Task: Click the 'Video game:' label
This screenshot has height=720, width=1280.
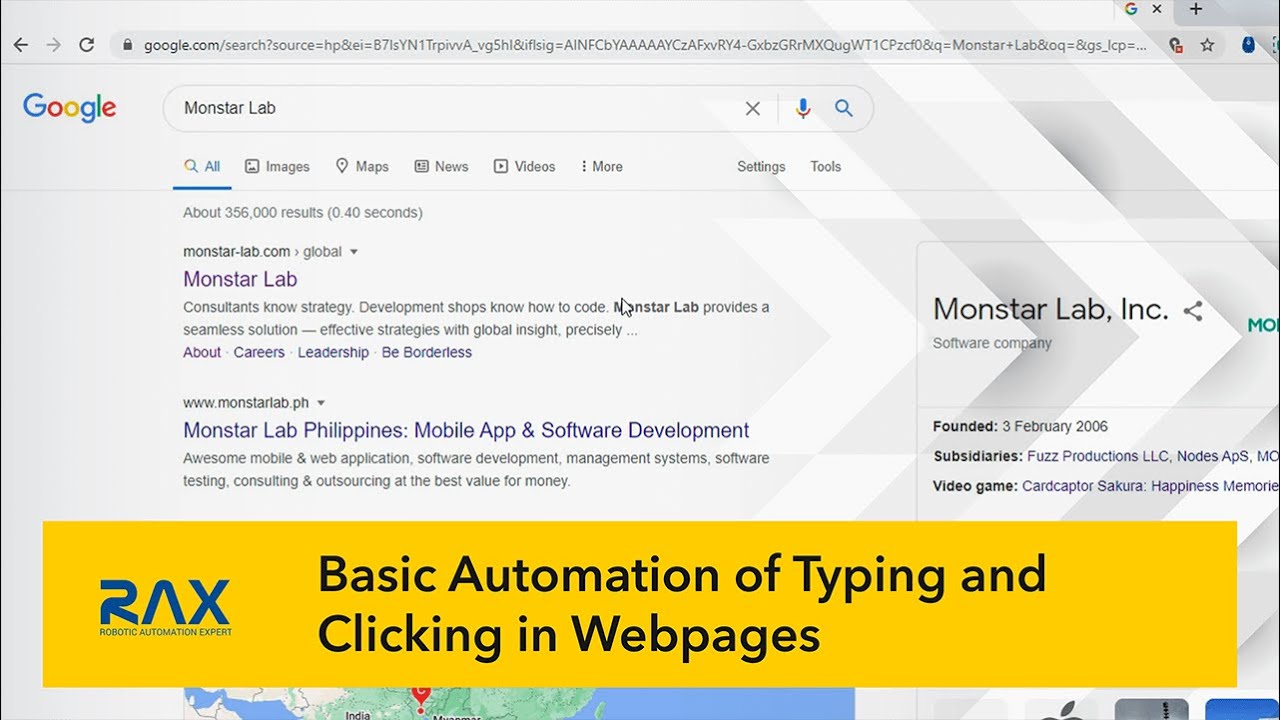Action: [975, 486]
